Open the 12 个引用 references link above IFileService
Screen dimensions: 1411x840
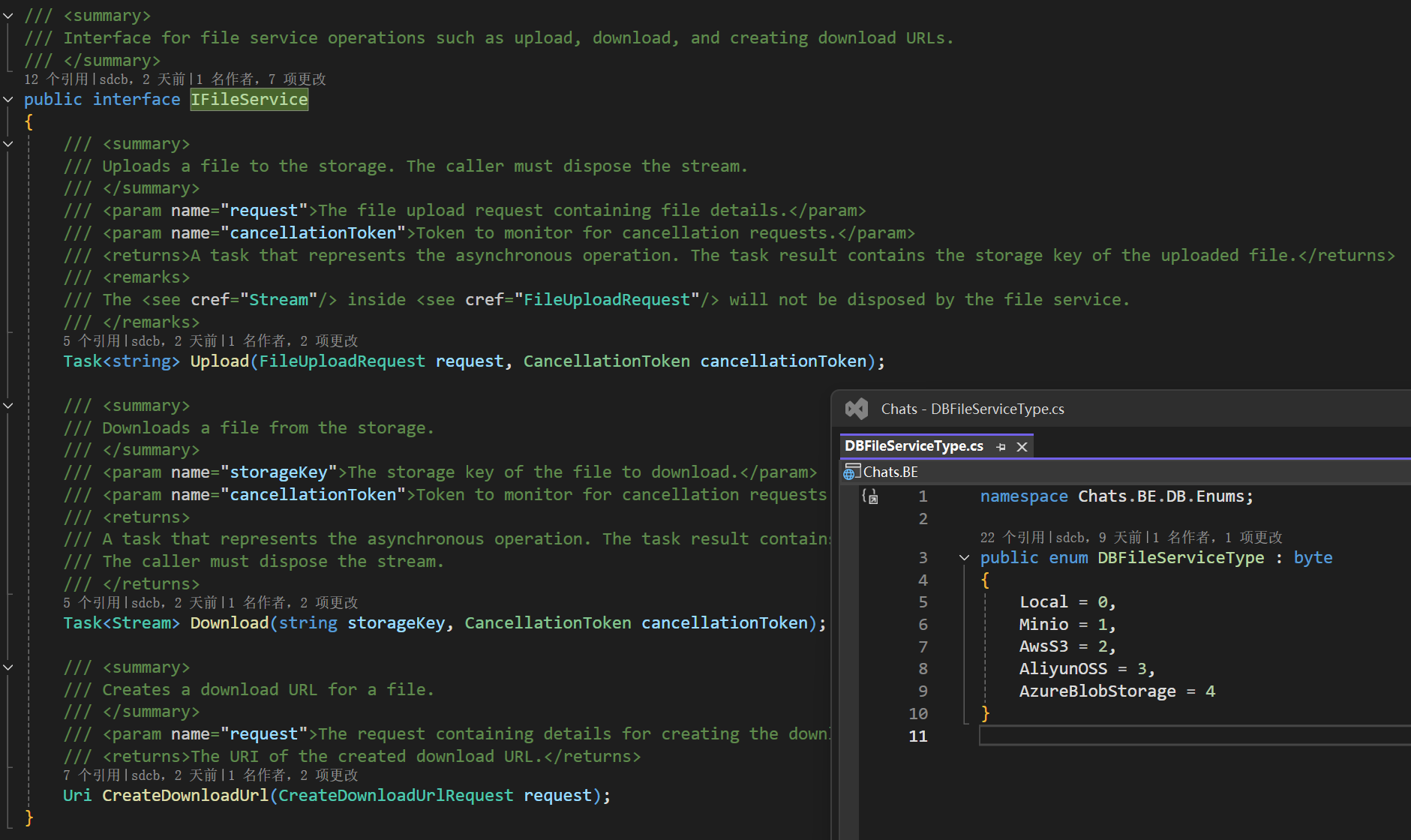tap(56, 79)
